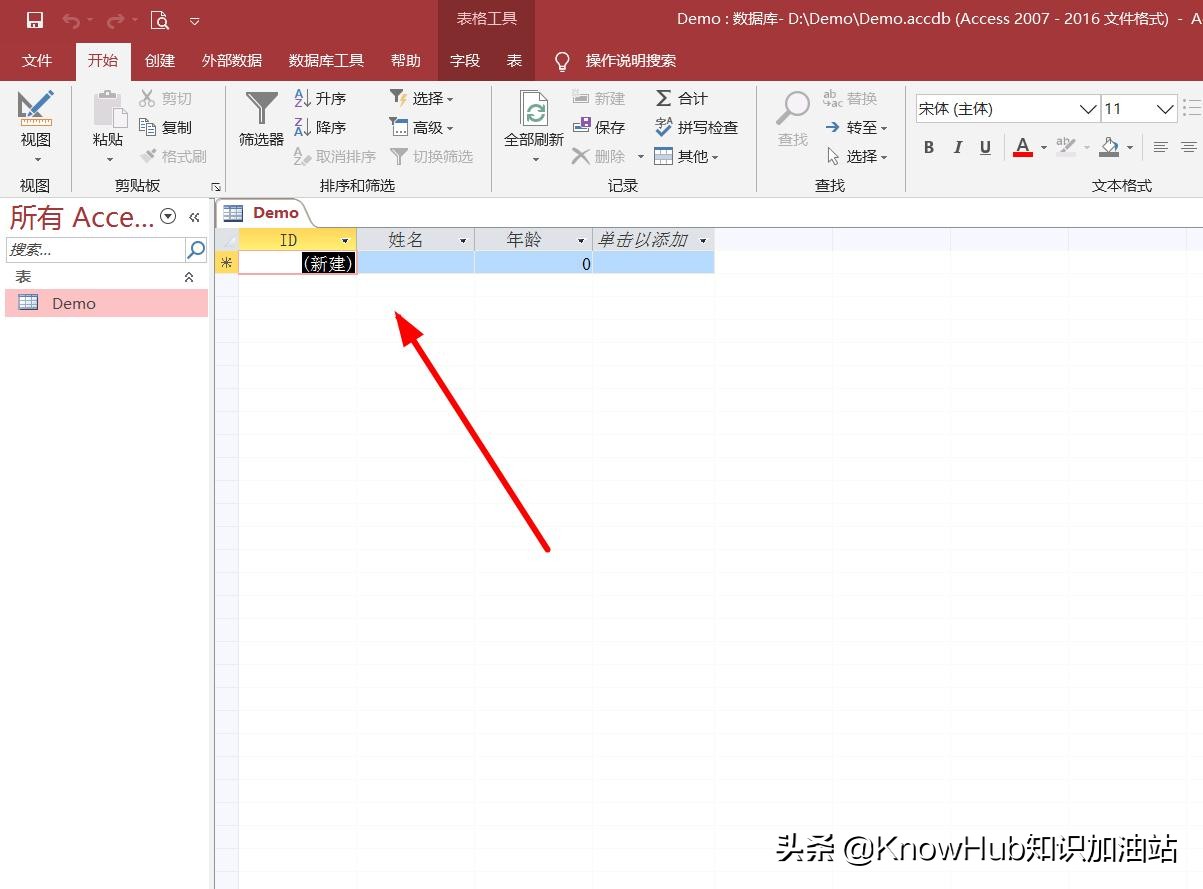Open the 姓名 column header dropdown arrow
This screenshot has width=1203, height=889.
point(463,241)
